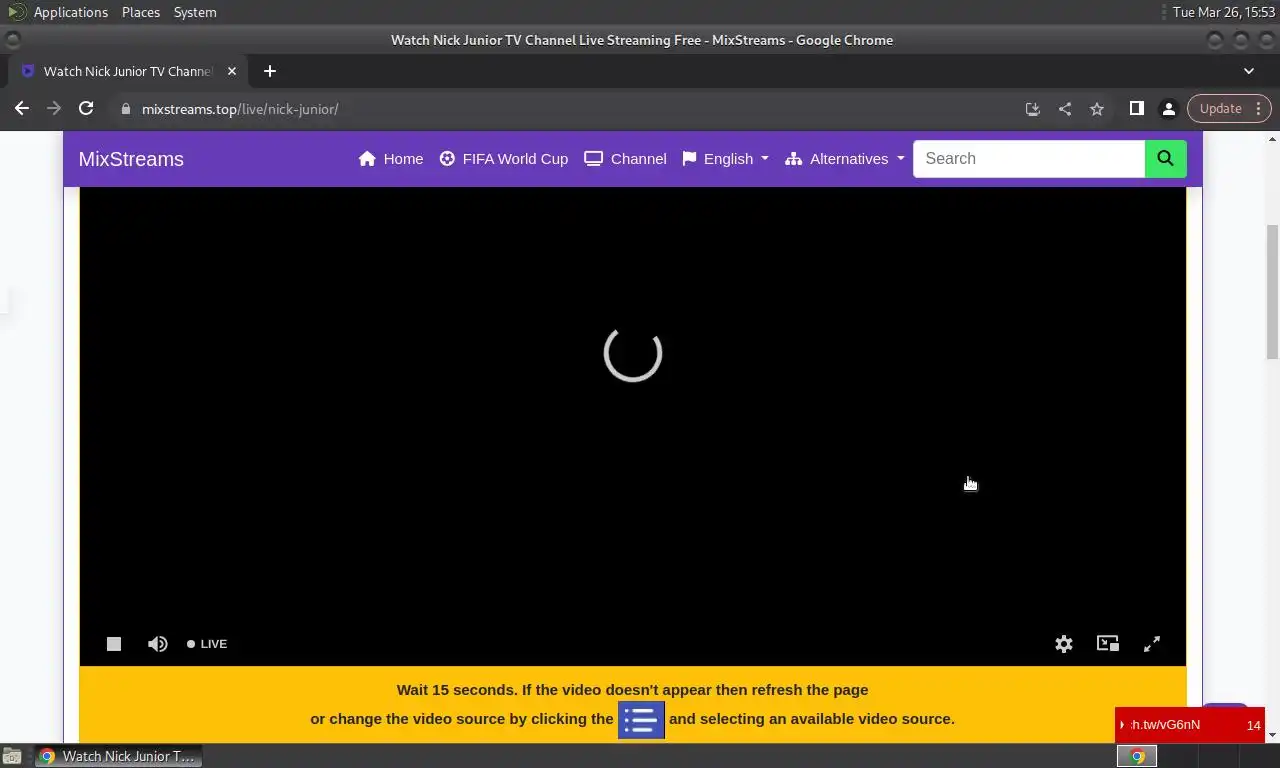
Task: Open FIFA World Cup page
Action: pyautogui.click(x=504, y=159)
